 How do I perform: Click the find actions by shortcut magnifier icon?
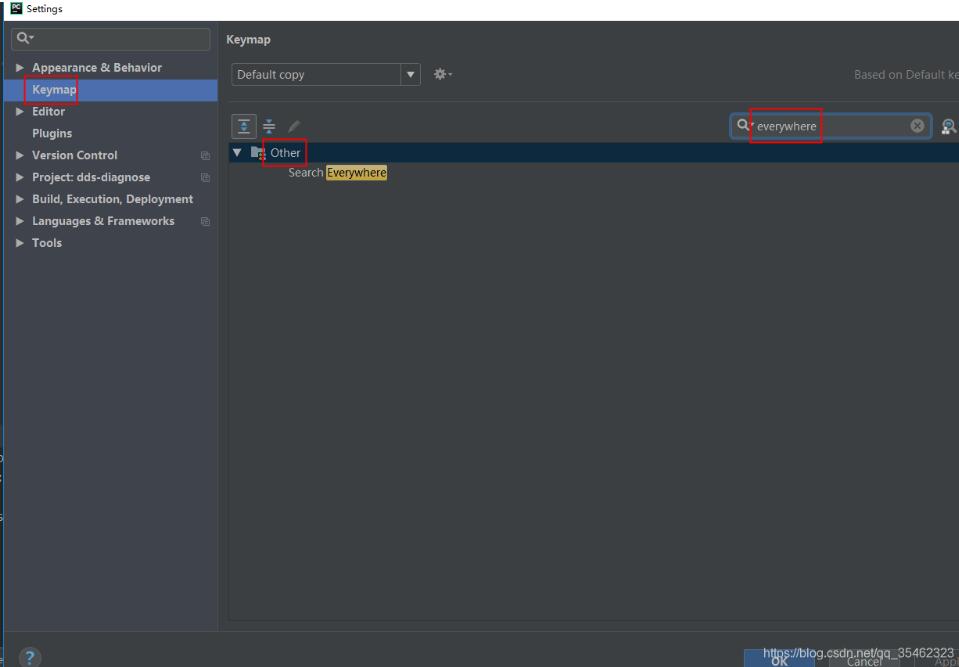coord(950,126)
